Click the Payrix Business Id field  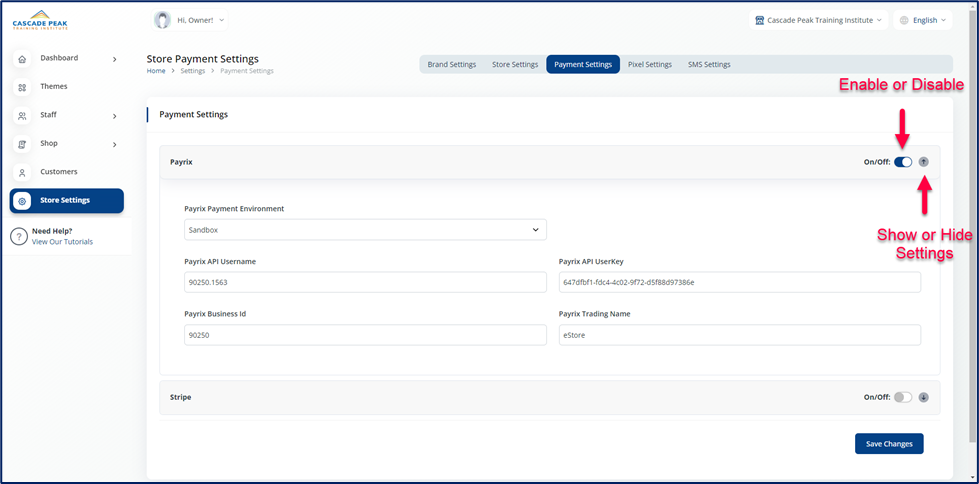tap(365, 335)
